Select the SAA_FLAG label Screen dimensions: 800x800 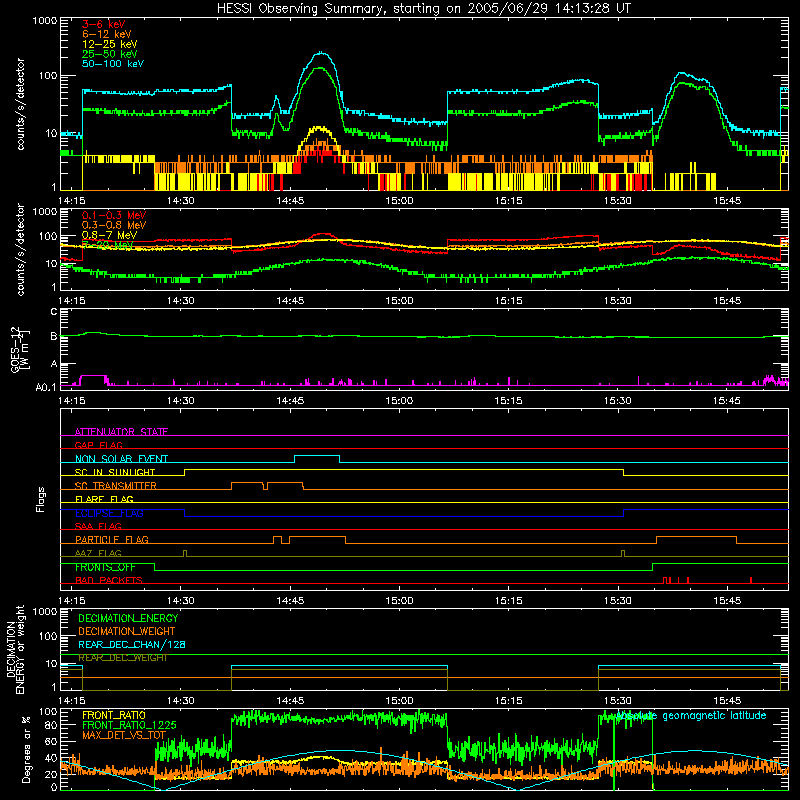point(98,526)
